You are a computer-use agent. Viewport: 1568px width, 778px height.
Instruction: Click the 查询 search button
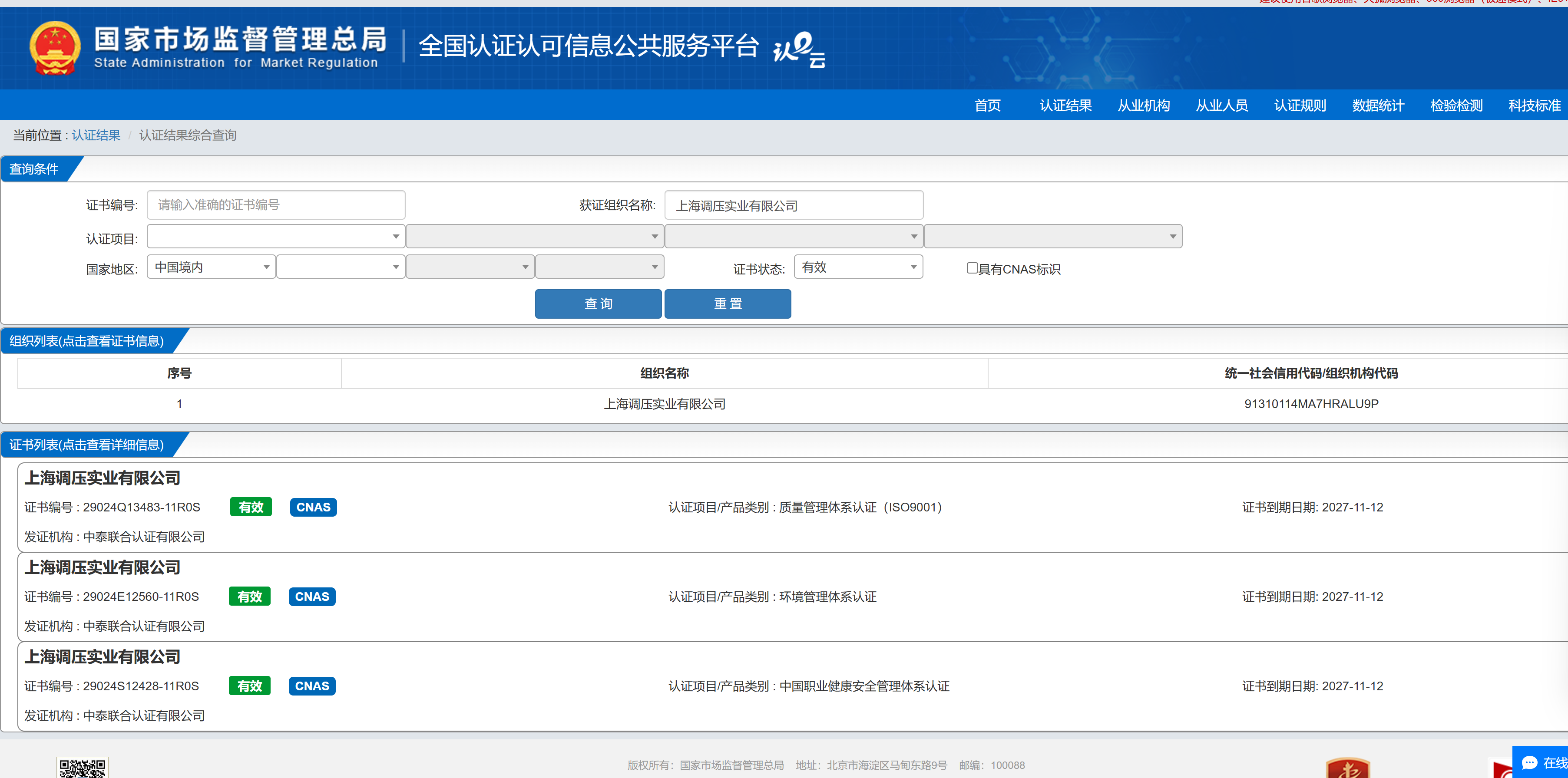click(599, 303)
